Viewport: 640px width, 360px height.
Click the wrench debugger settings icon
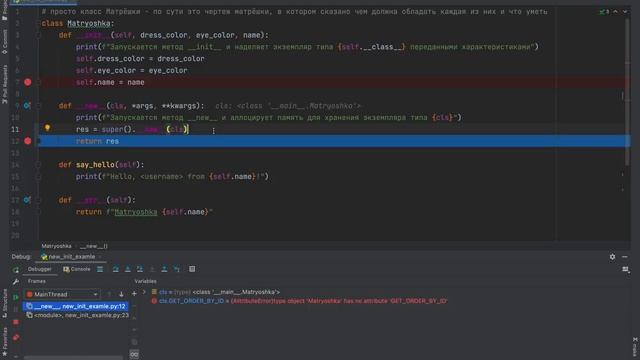[16, 282]
